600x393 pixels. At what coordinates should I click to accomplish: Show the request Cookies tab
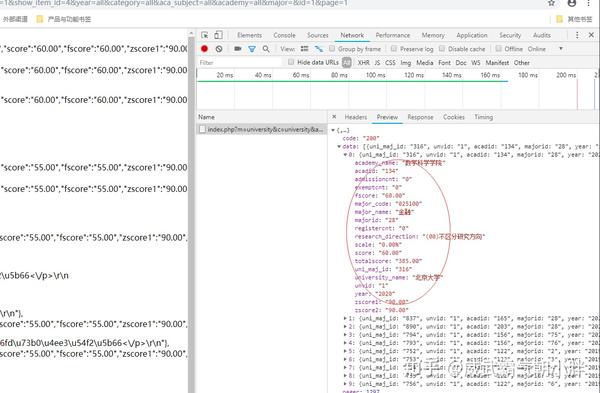(x=454, y=117)
